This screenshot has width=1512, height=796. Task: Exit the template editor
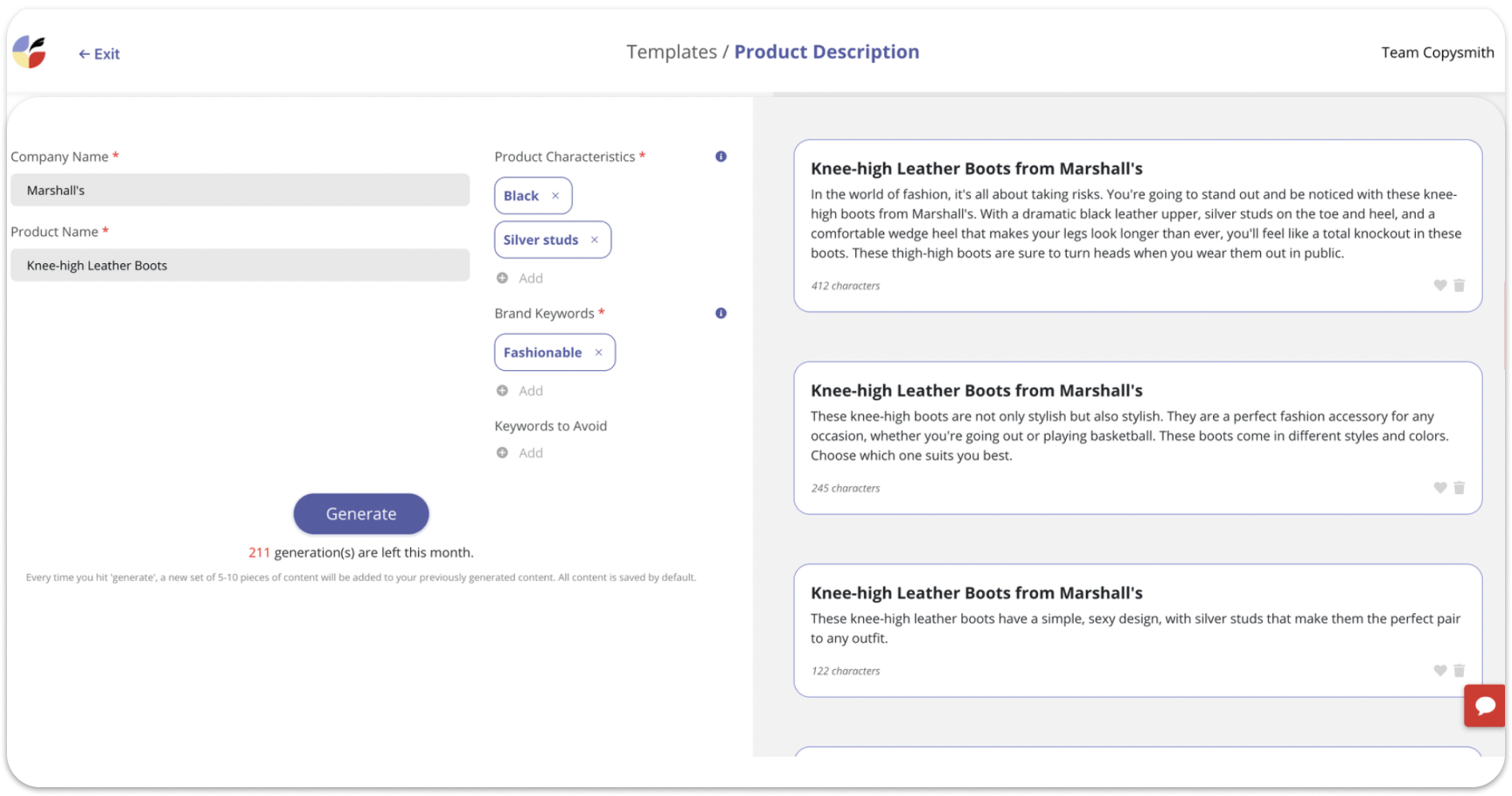tap(99, 54)
